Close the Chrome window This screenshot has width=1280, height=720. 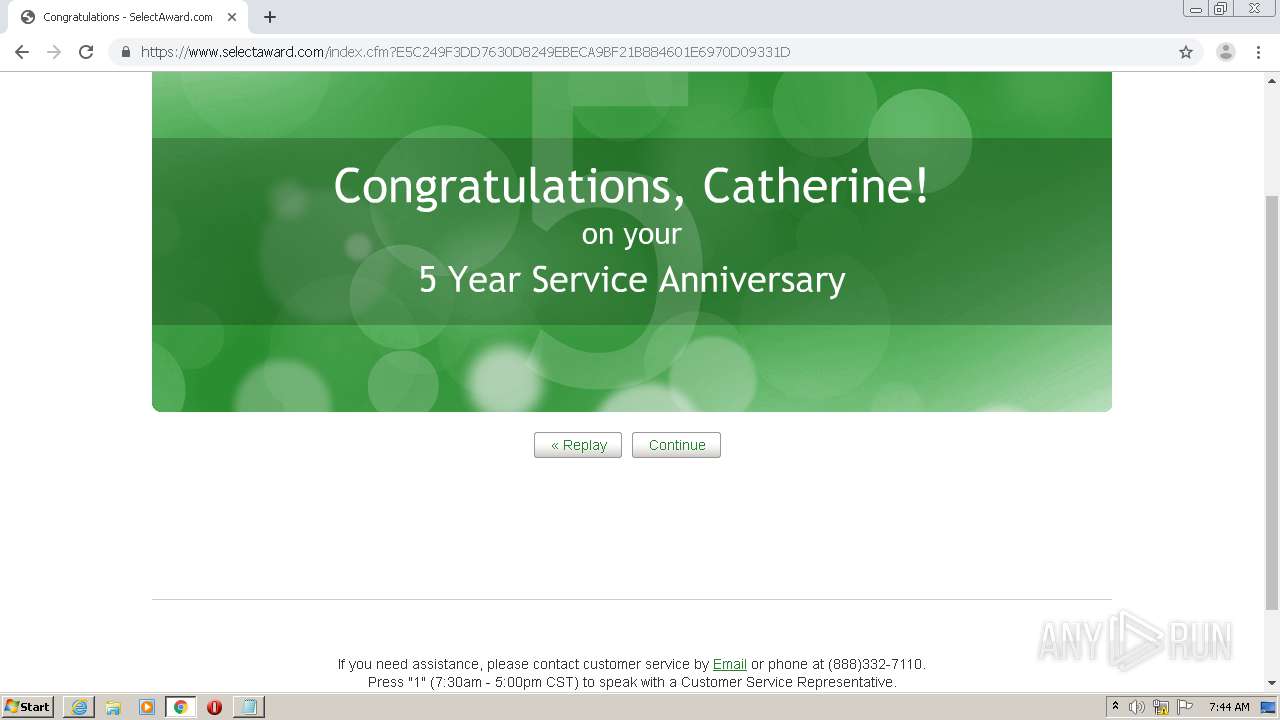pyautogui.click(x=1254, y=9)
